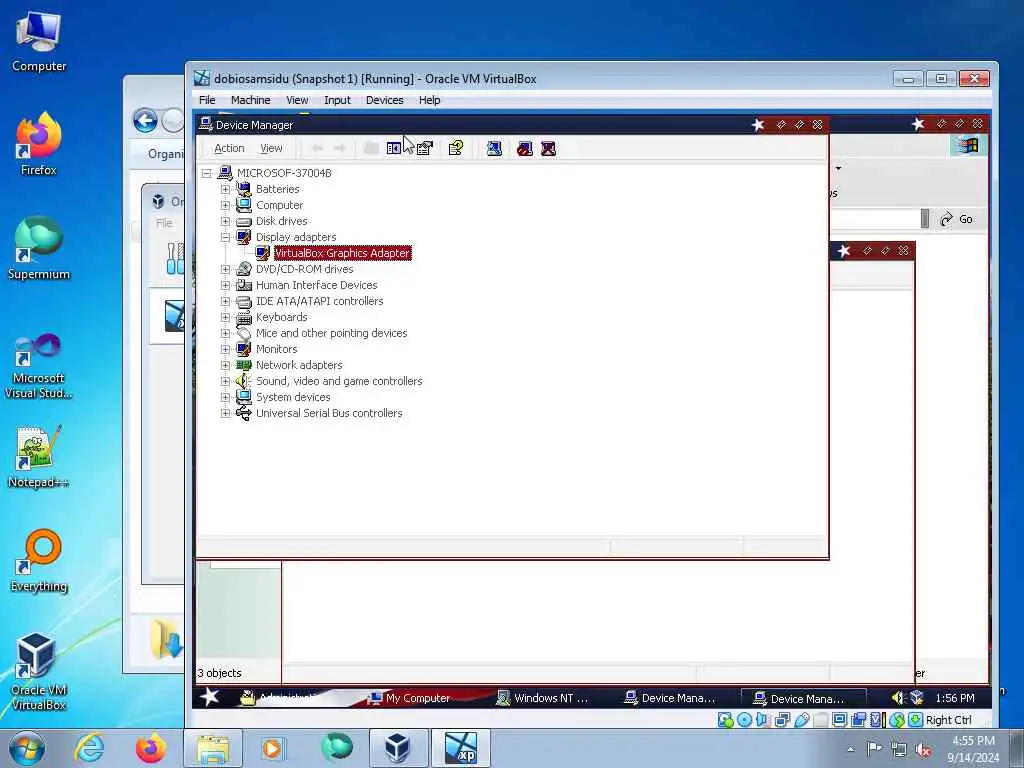1024x768 pixels.
Task: Click the Windows NT guest taskbar button
Action: coord(543,698)
